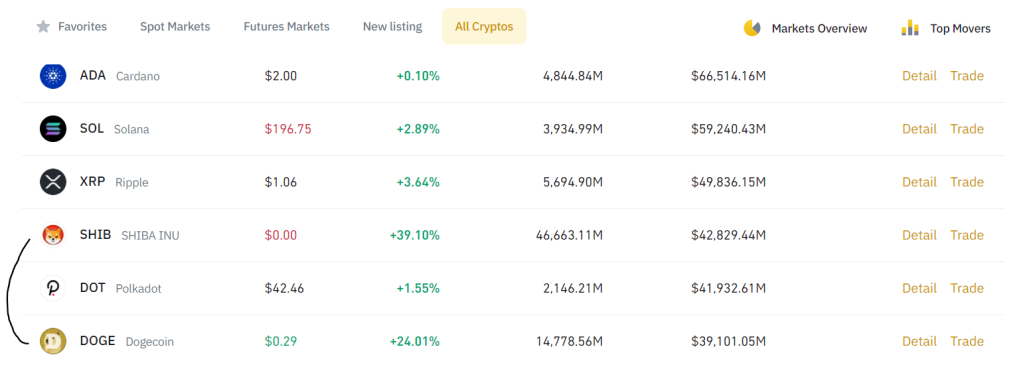Trade DOT Polkadot

(967, 288)
